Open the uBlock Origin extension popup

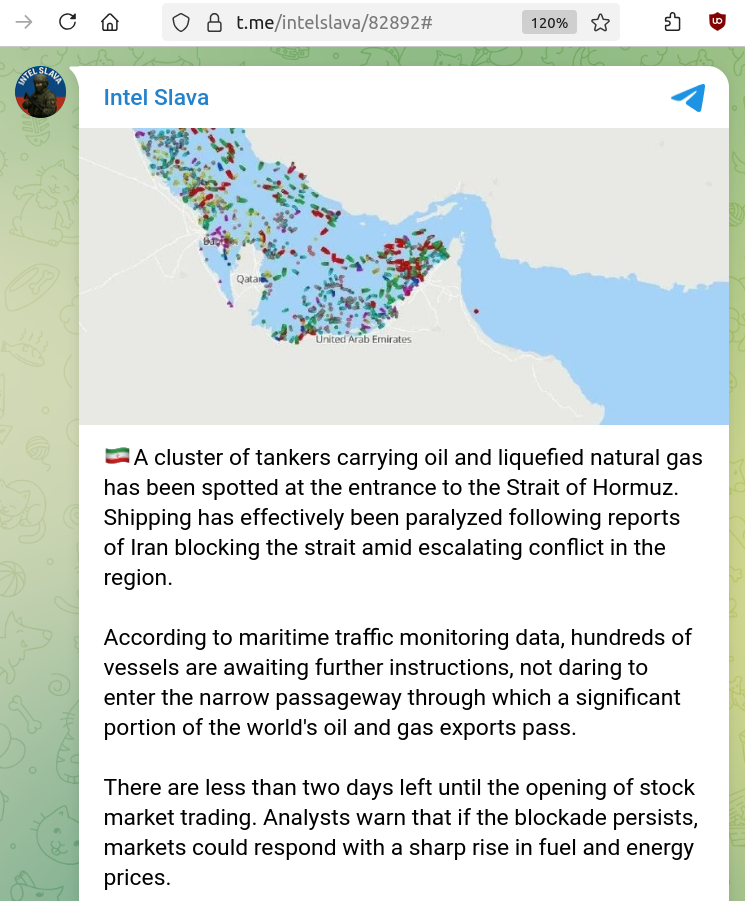717,22
